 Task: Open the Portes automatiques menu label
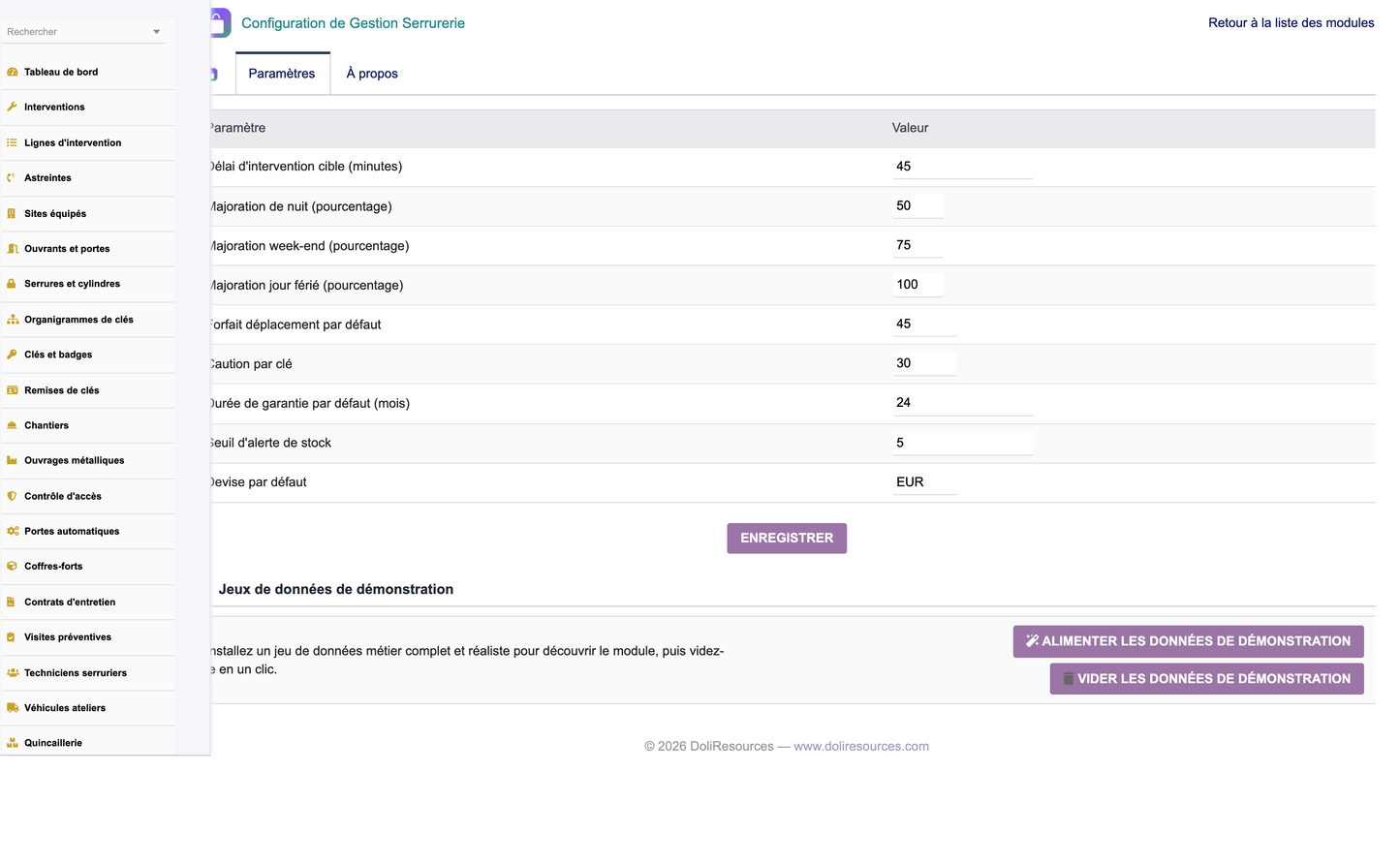tap(72, 531)
